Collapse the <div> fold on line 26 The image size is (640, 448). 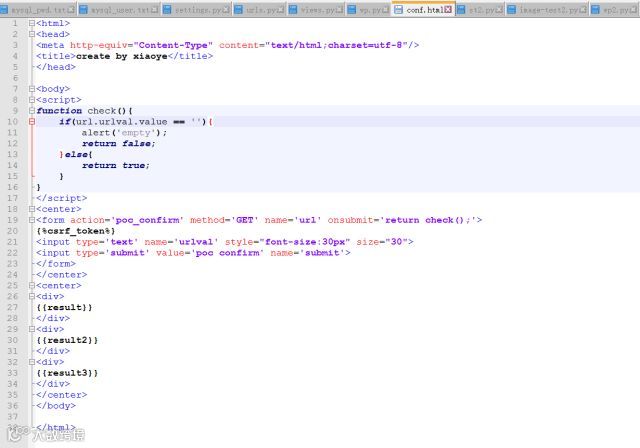[x=32, y=296]
